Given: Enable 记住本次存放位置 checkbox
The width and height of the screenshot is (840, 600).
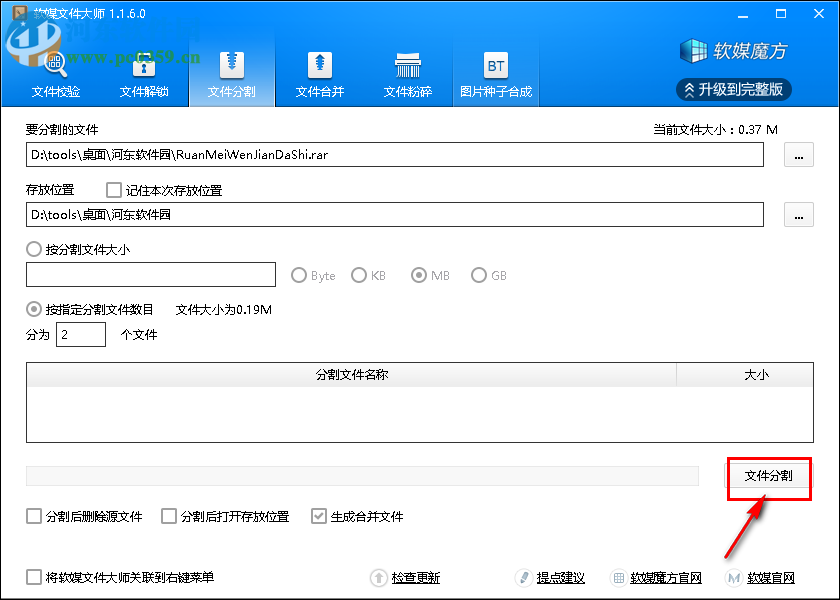Looking at the screenshot, I should [114, 190].
